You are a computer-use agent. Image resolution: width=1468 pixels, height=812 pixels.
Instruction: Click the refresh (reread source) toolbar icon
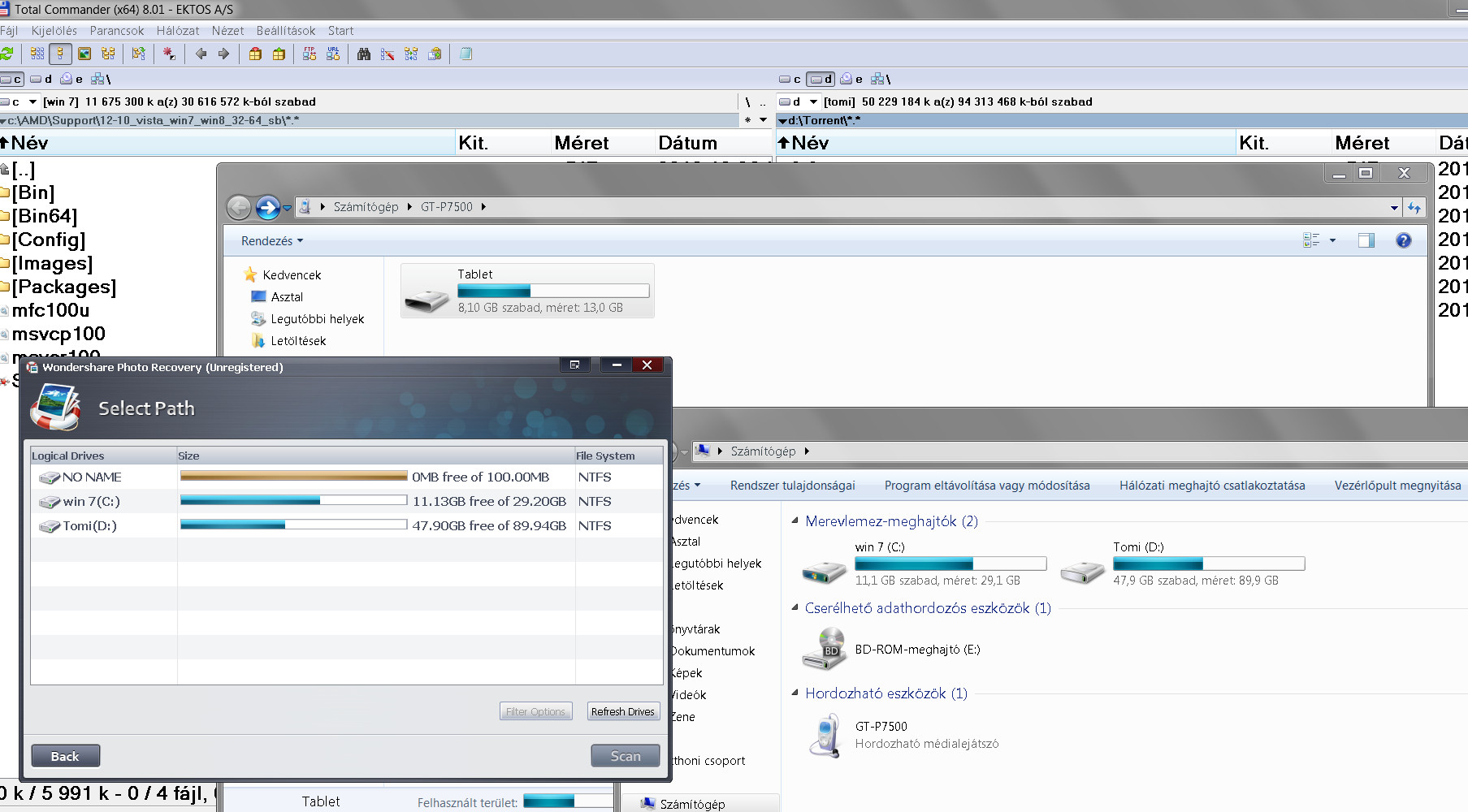pos(6,54)
